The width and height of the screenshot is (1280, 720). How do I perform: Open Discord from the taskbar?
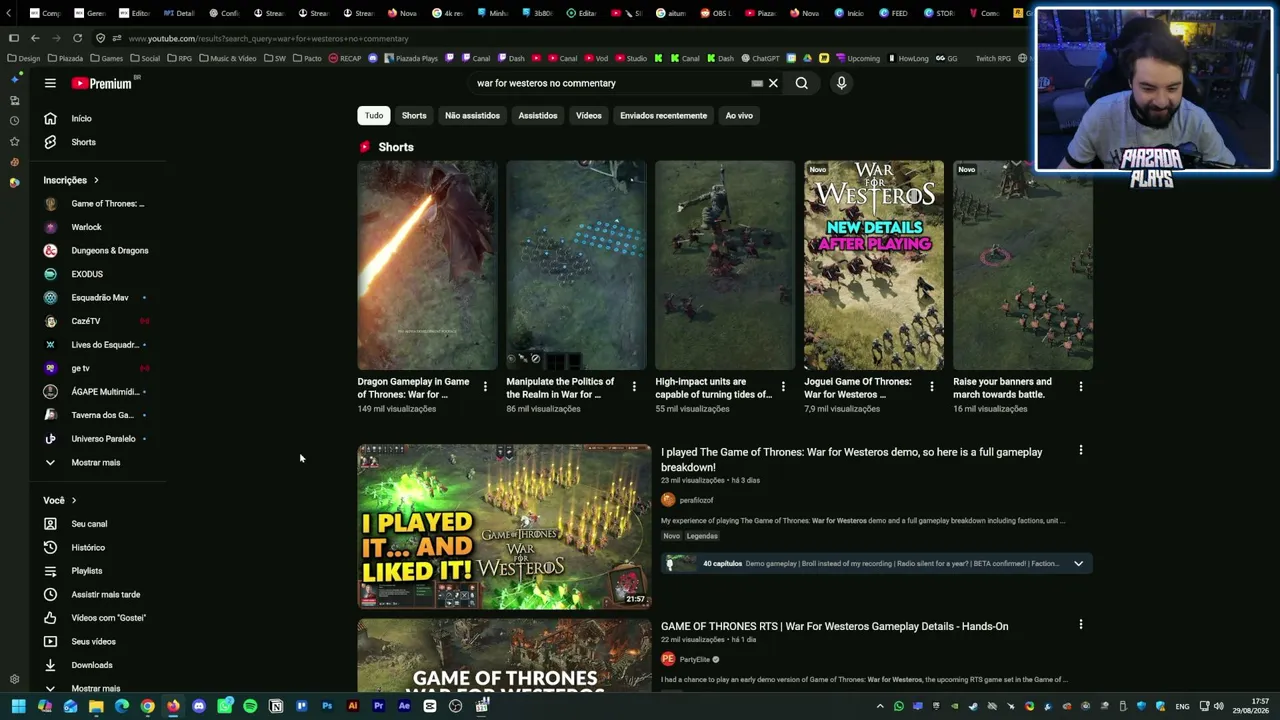[198, 706]
